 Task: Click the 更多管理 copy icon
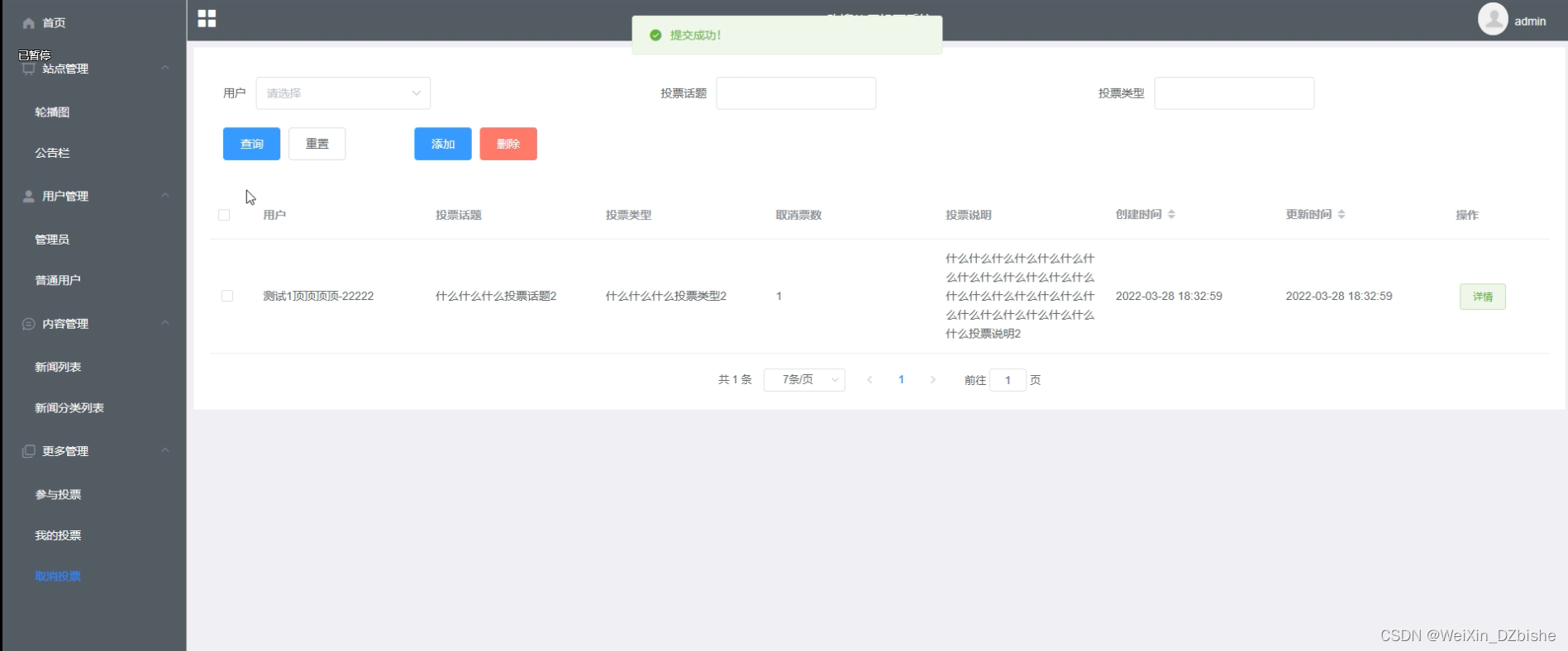pyautogui.click(x=29, y=451)
